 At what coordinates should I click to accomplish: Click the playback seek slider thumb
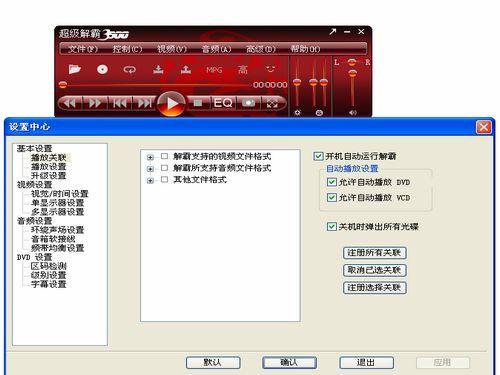(x=63, y=85)
